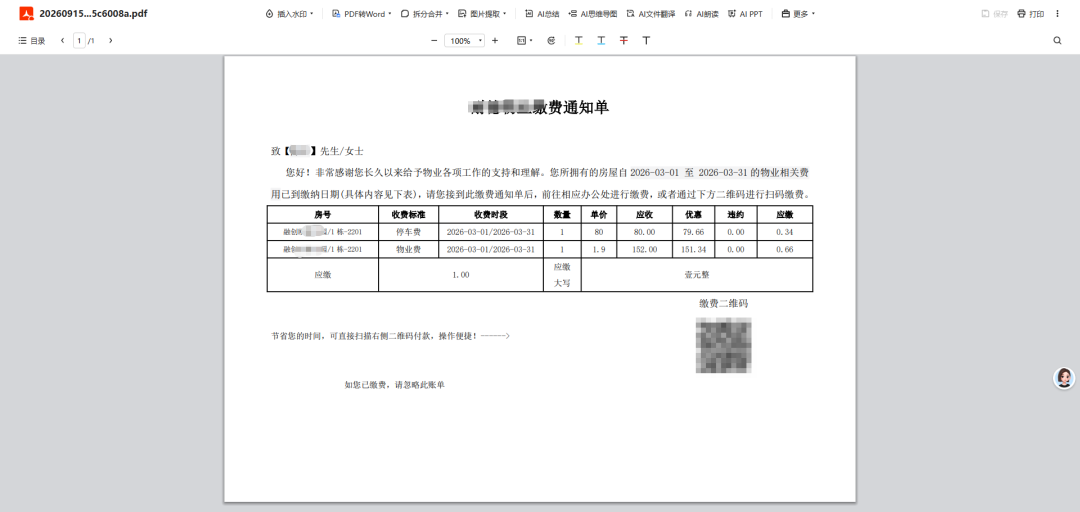This screenshot has height=512, width=1080.
Task: Click the 1.00 total payable cell
Action: point(461,274)
